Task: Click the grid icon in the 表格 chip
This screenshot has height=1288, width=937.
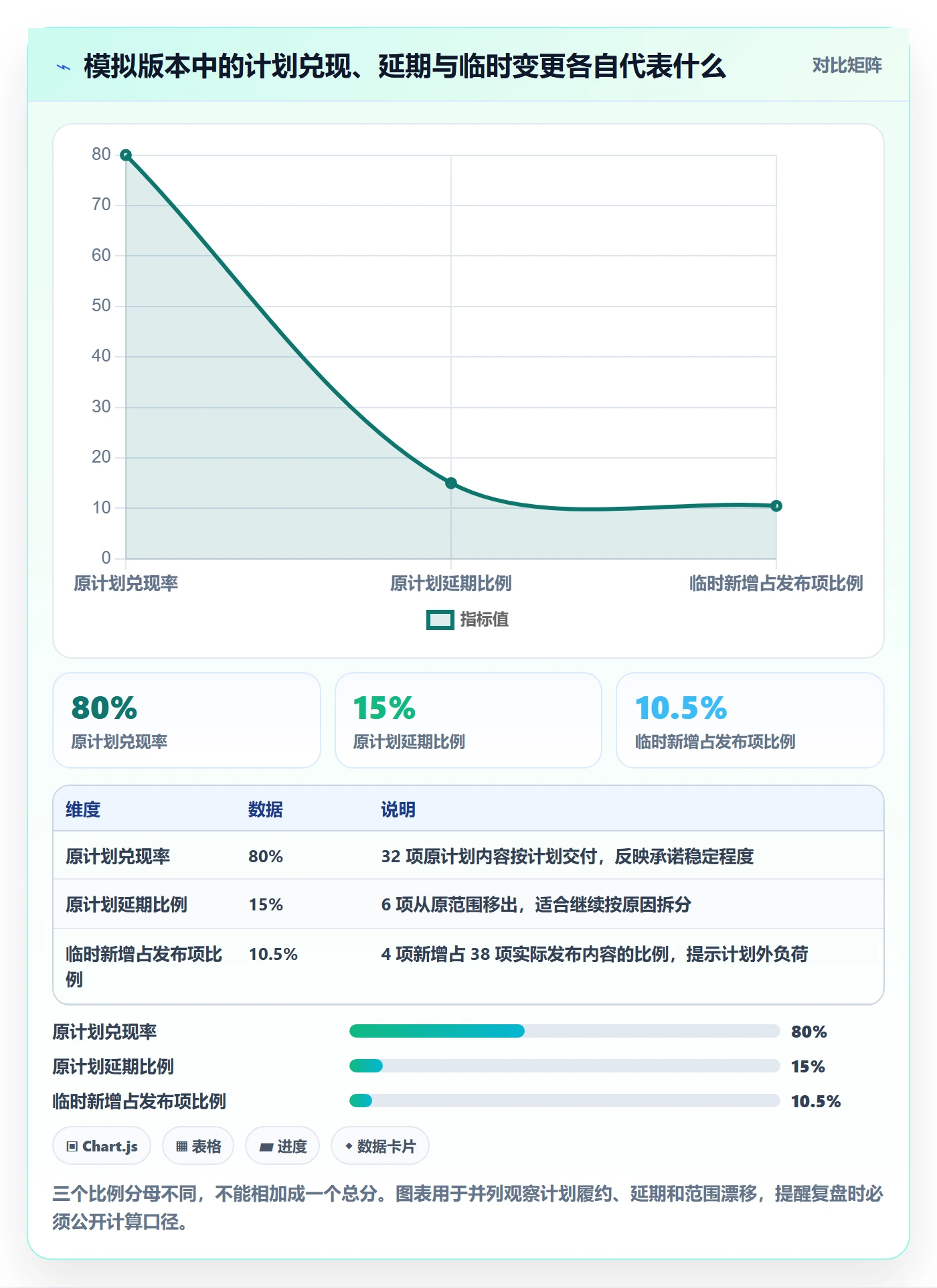Action: 181,1147
